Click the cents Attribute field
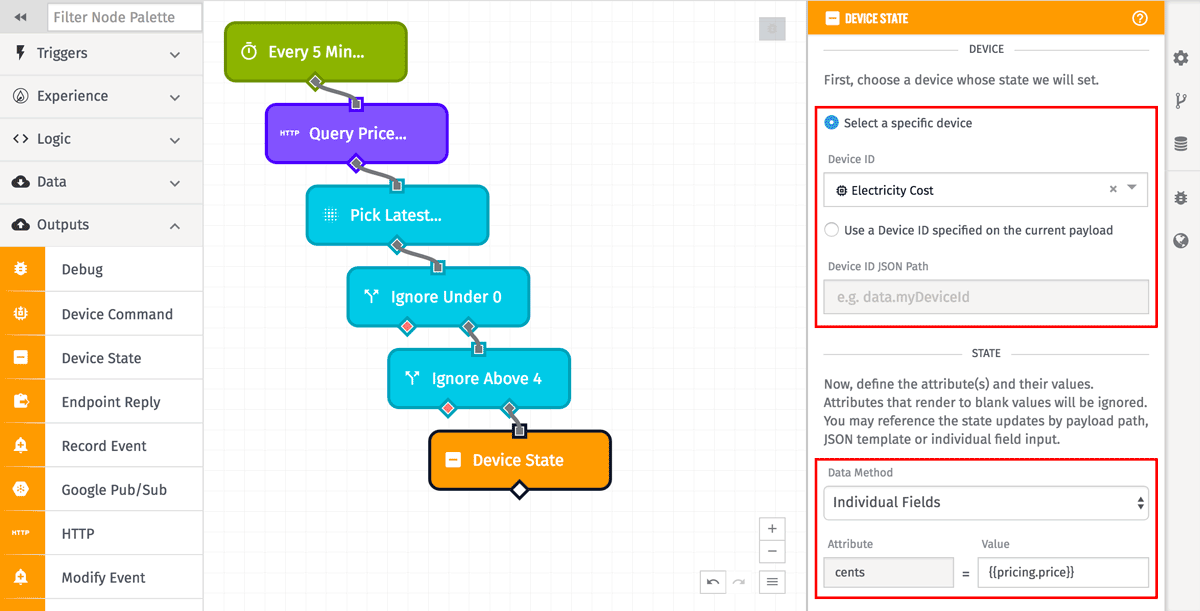Image resolution: width=1200 pixels, height=611 pixels. click(888, 572)
